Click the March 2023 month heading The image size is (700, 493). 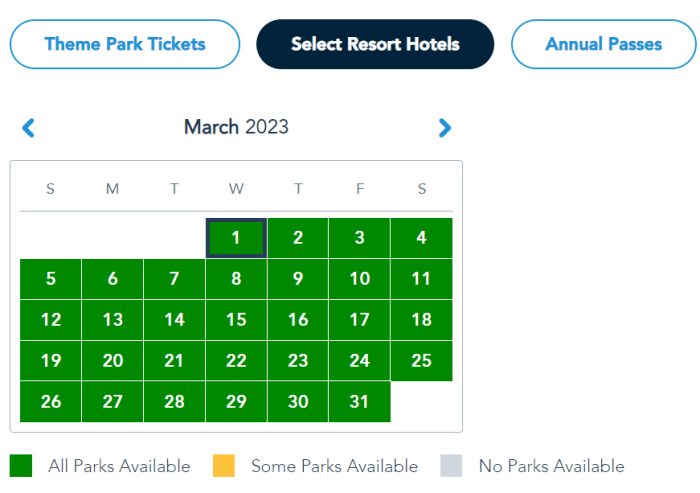[x=236, y=128]
